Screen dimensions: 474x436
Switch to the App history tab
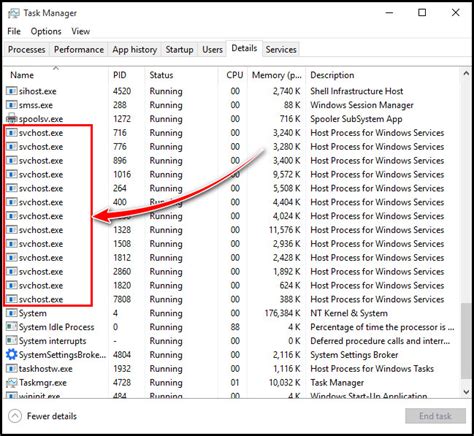tap(135, 50)
